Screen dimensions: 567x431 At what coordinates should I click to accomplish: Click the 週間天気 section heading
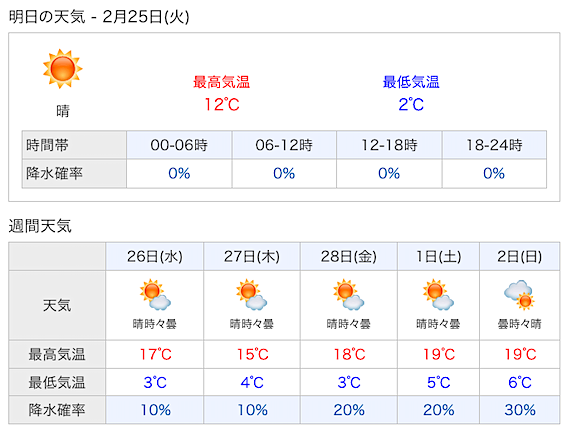[x=40, y=226]
